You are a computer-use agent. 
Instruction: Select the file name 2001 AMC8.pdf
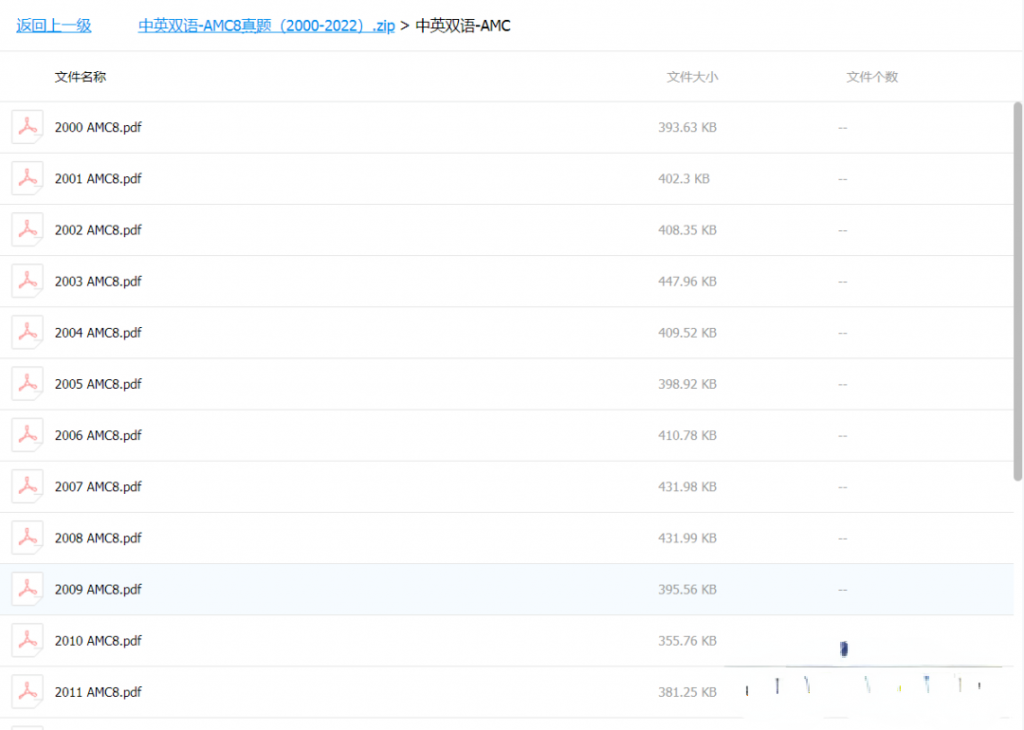[98, 179]
